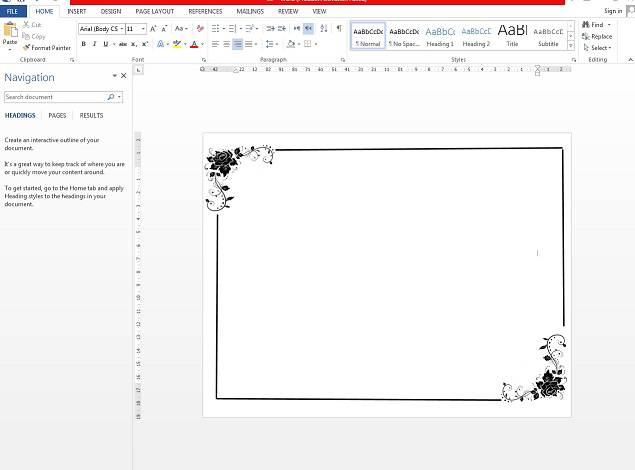Open Replace dialog
Screen dimensions: 635x470
click(x=597, y=36)
